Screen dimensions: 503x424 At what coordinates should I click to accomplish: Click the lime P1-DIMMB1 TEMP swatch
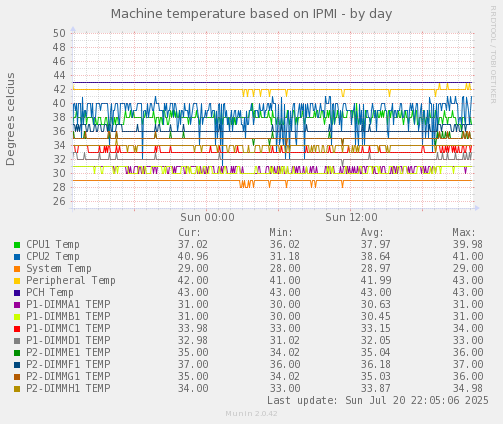tap(17, 317)
